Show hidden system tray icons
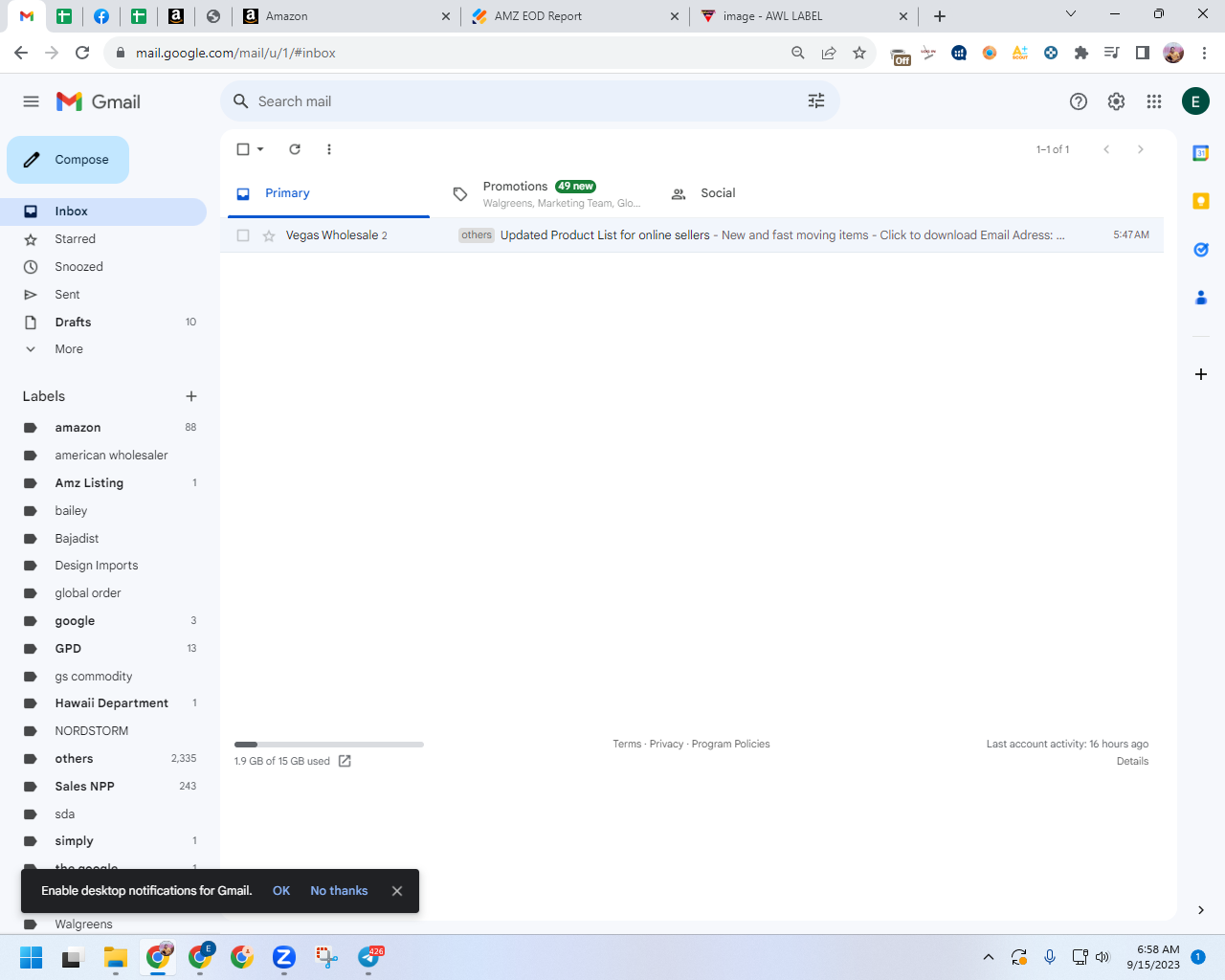1225x980 pixels. 989,957
